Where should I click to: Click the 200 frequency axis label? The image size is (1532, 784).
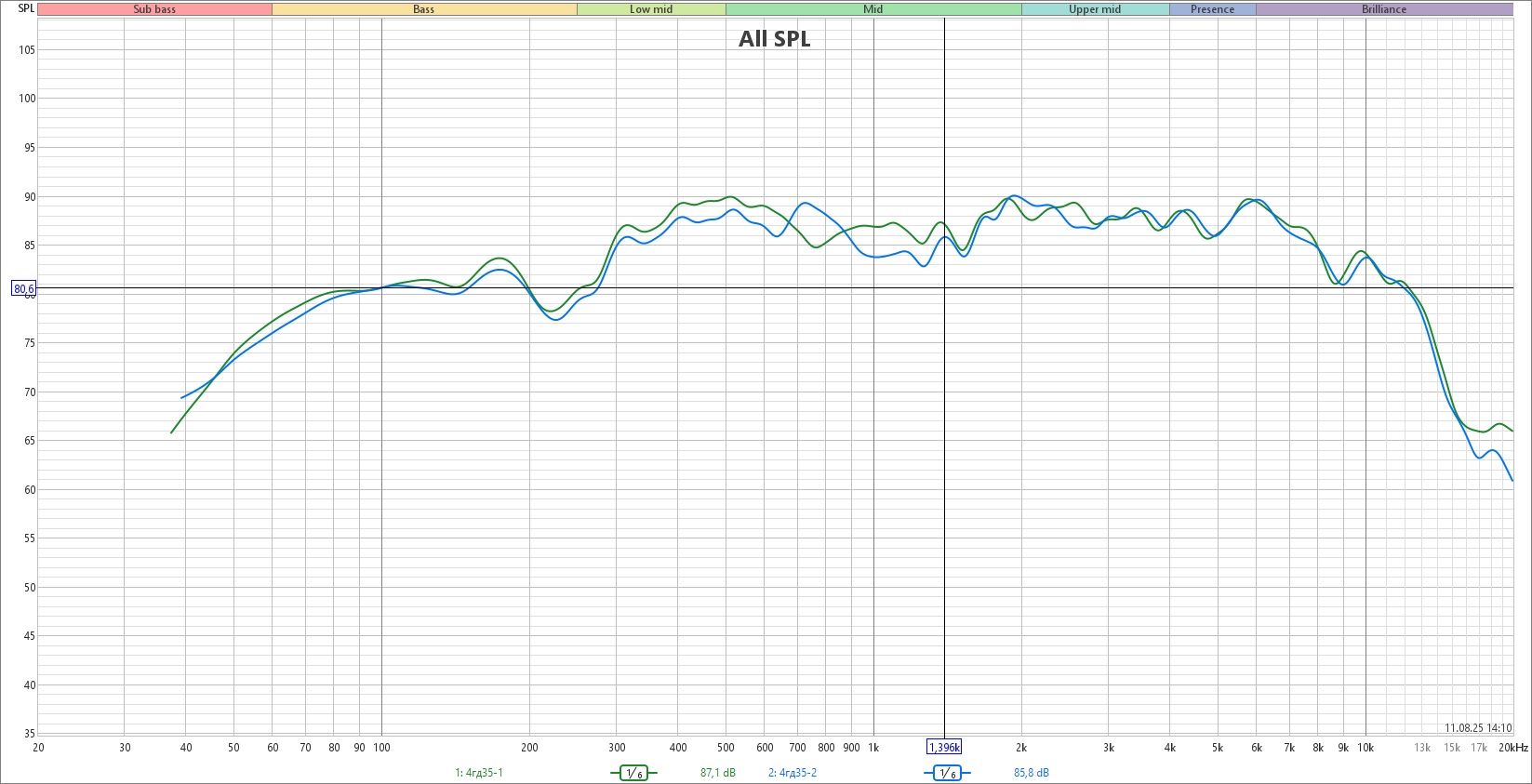coord(529,748)
